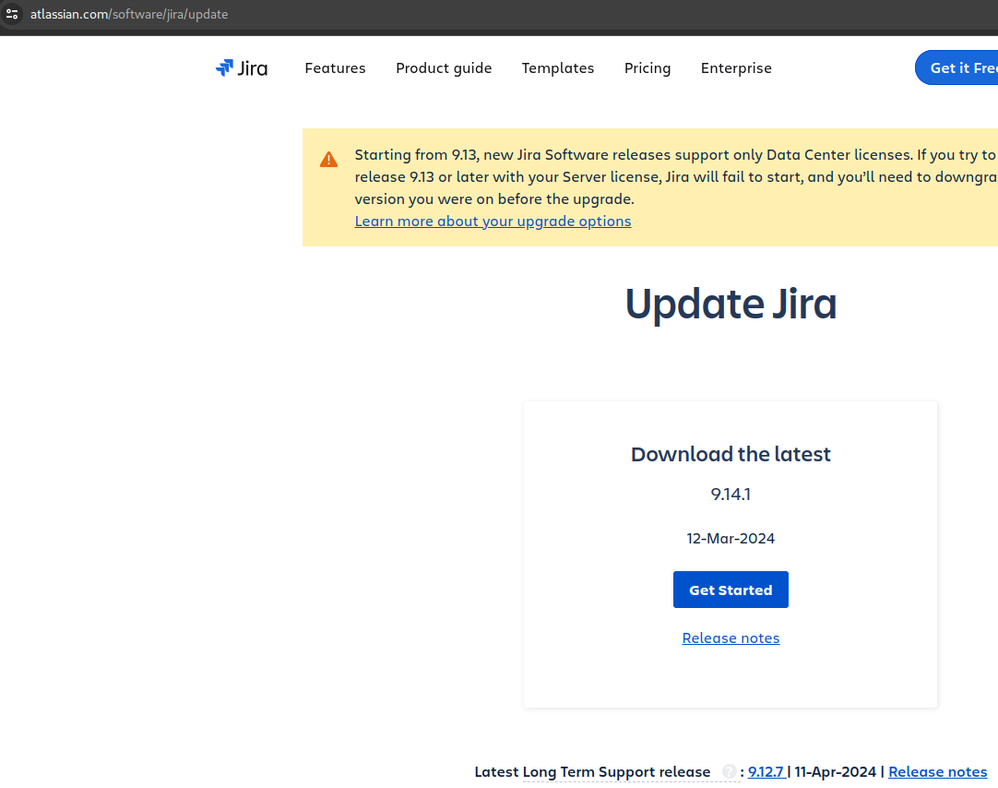Click the Jira wordmark next to the logo
The height and width of the screenshot is (788, 998).
click(253, 68)
